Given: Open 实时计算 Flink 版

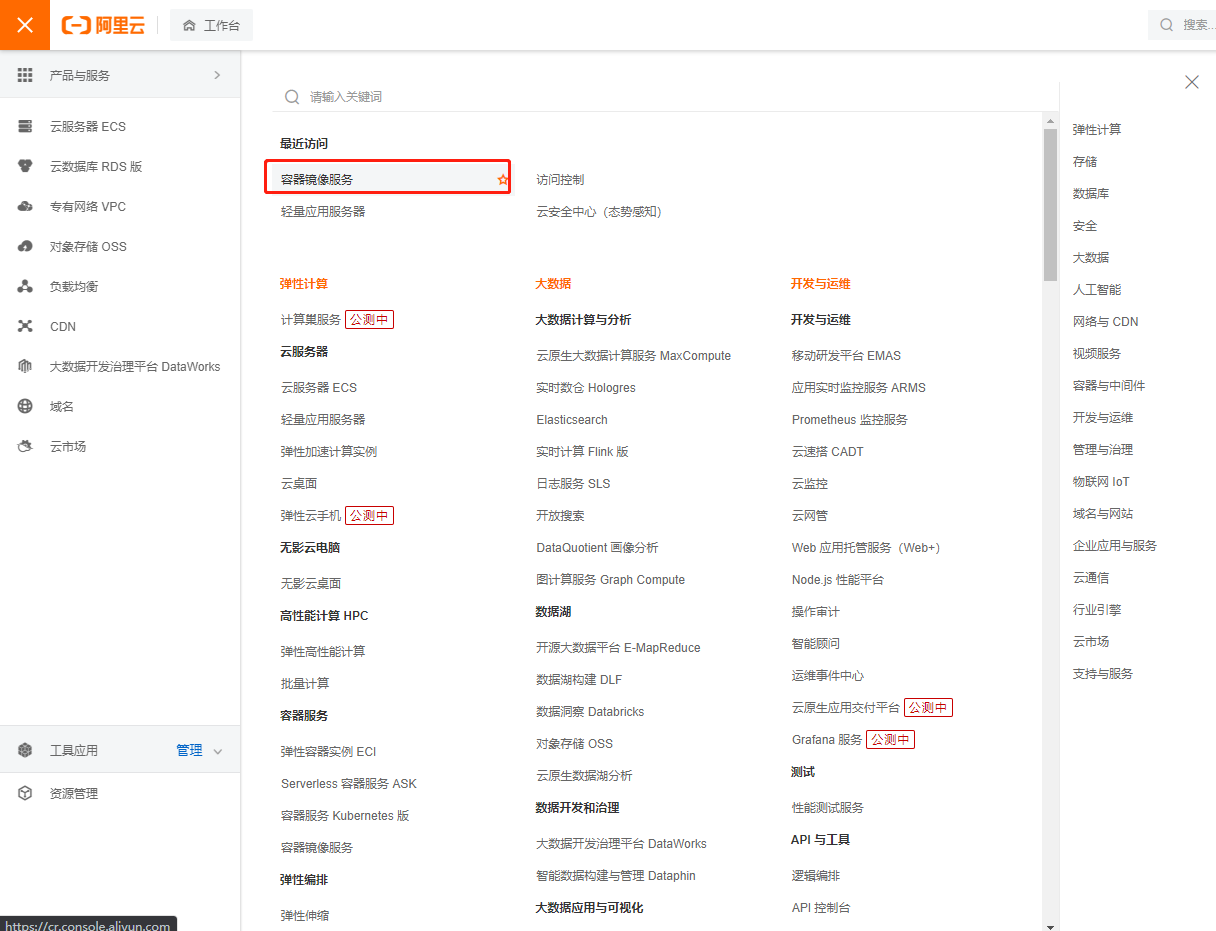Looking at the screenshot, I should pyautogui.click(x=582, y=452).
